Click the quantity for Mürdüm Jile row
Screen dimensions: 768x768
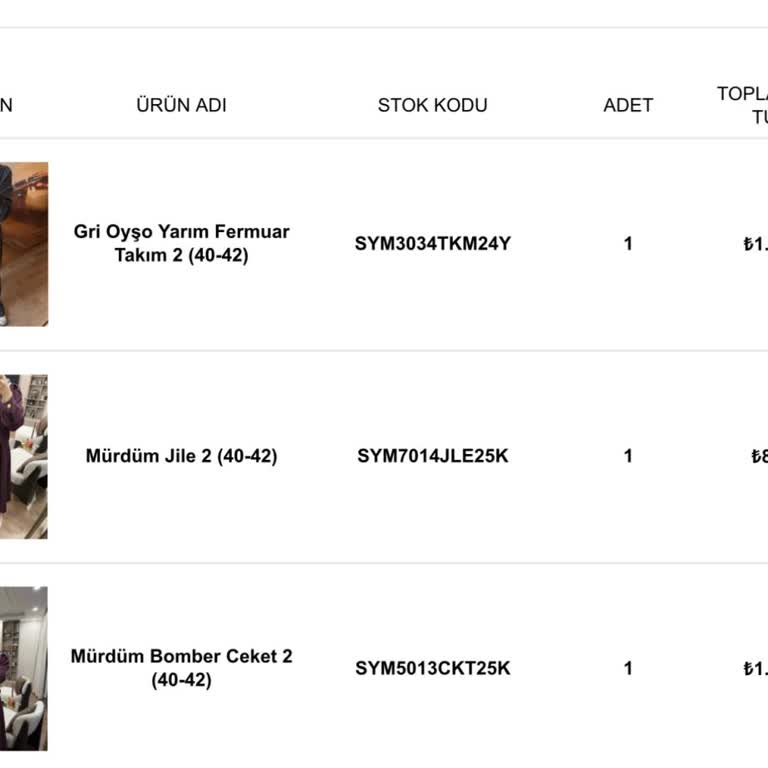tap(628, 456)
